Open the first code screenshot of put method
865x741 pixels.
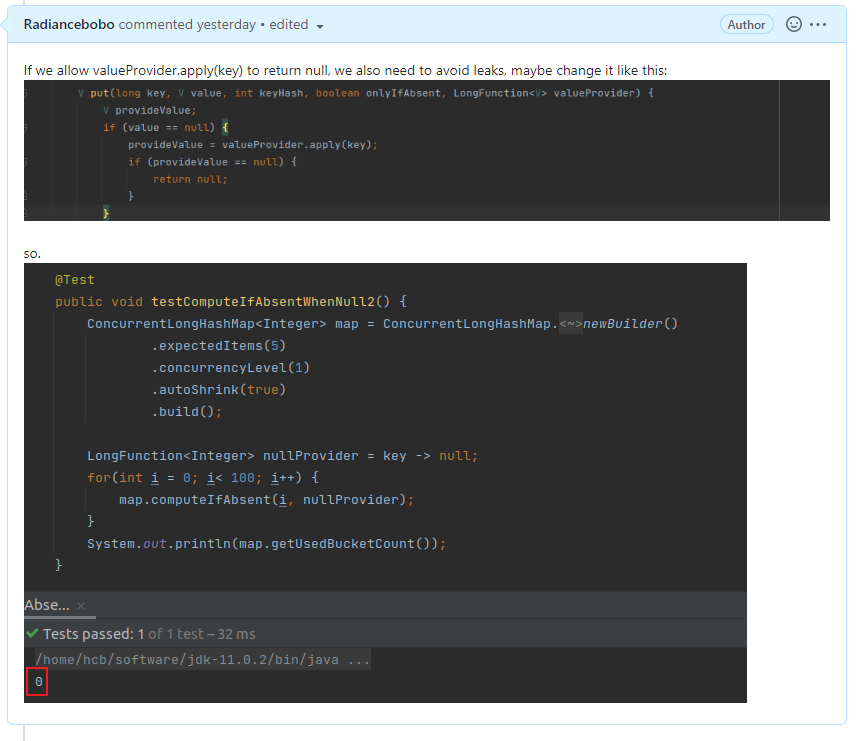426,151
